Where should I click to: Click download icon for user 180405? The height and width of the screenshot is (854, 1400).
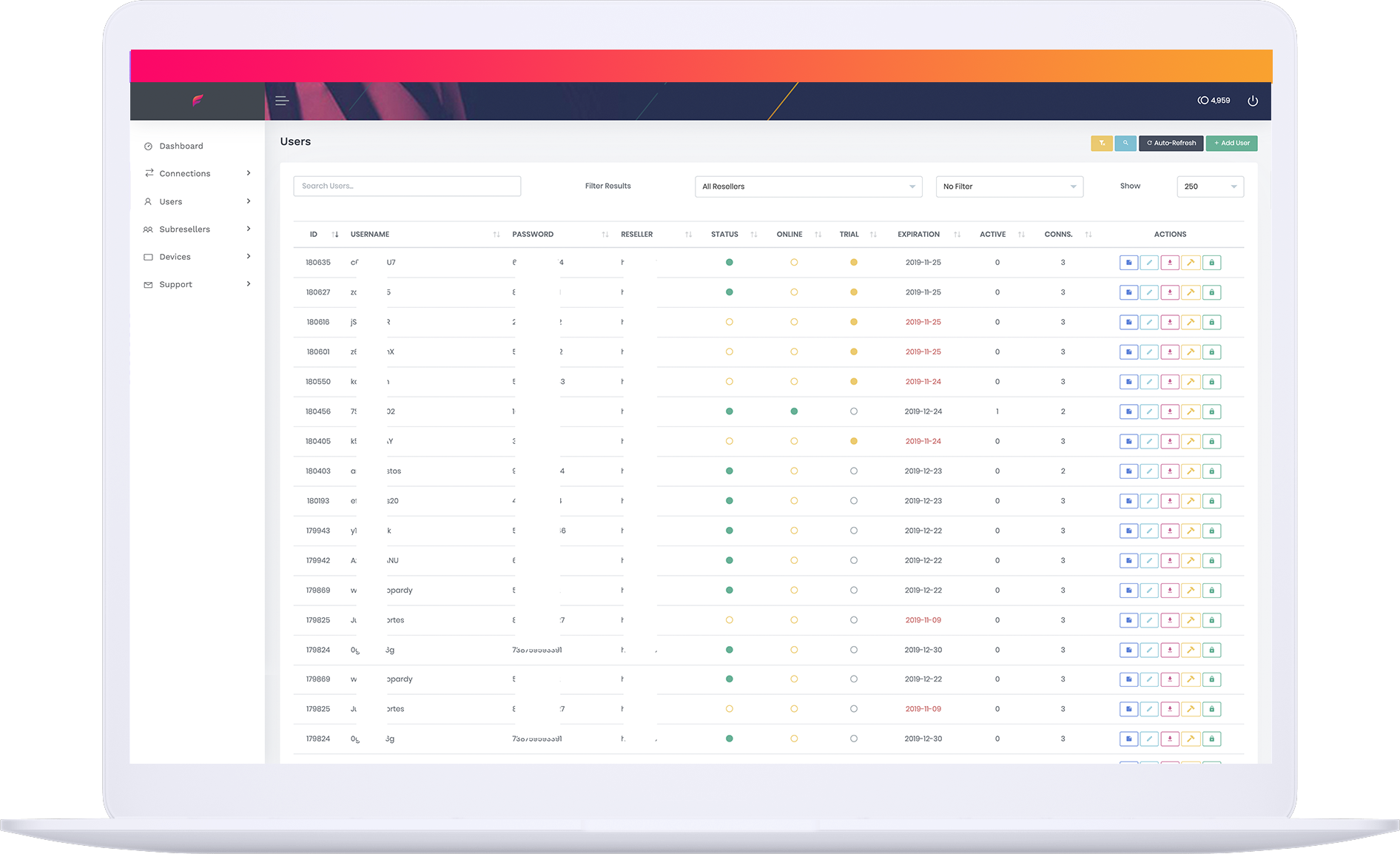(1170, 441)
